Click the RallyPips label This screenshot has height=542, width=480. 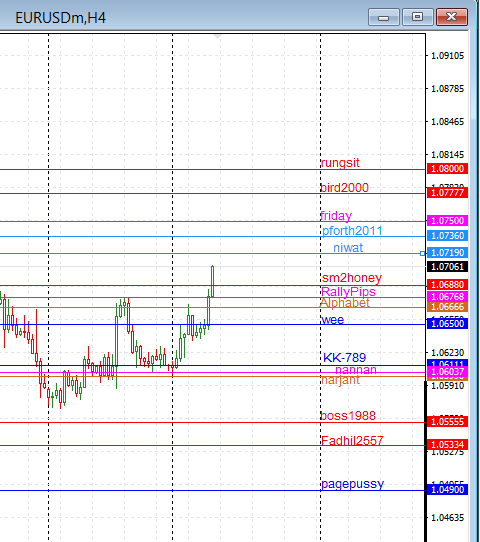(x=348, y=291)
